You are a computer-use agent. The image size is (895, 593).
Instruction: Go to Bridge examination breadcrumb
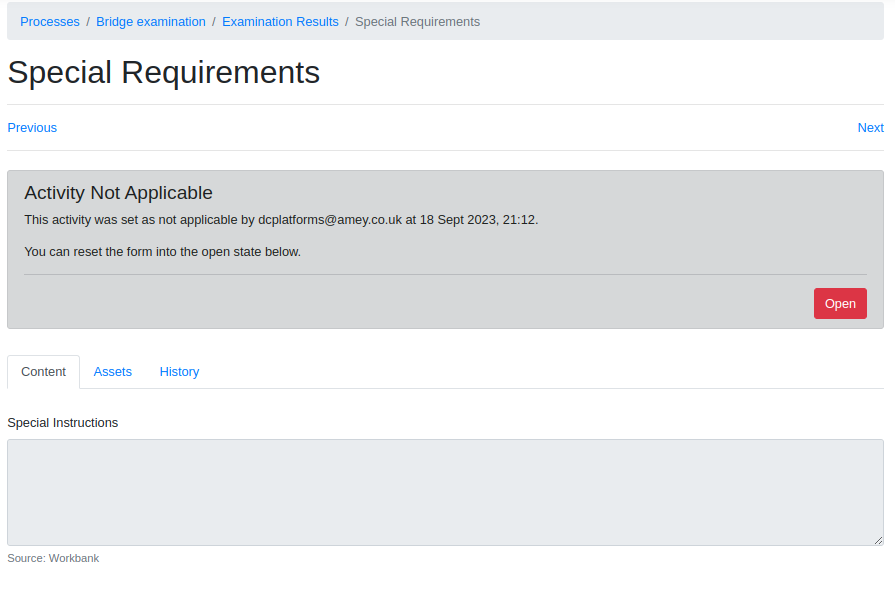pos(151,21)
